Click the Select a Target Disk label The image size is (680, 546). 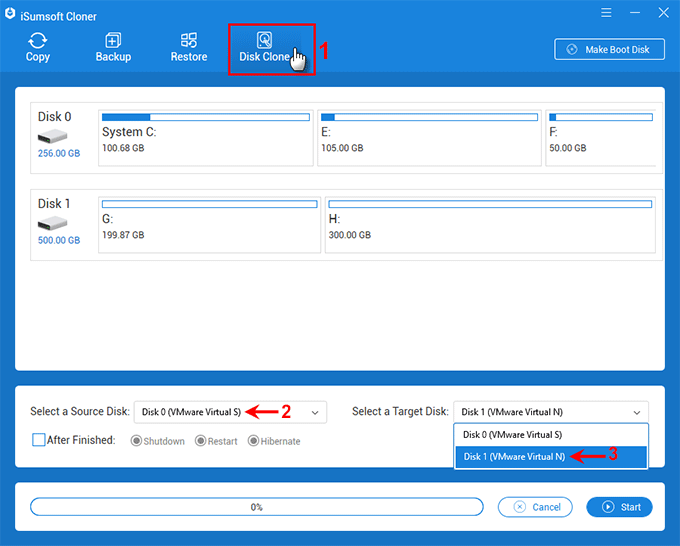tap(400, 411)
